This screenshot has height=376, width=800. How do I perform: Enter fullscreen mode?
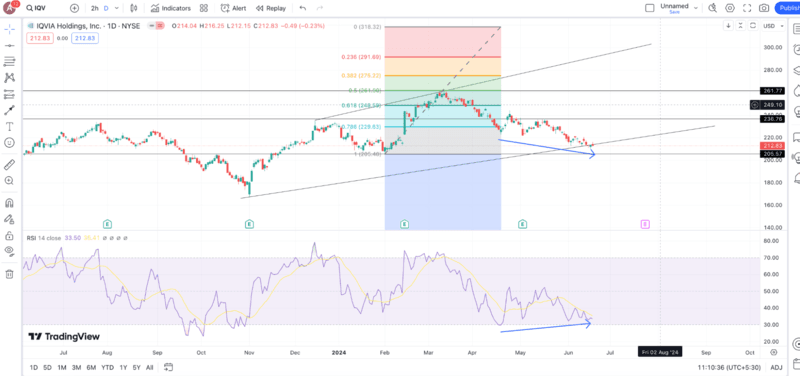tap(747, 8)
